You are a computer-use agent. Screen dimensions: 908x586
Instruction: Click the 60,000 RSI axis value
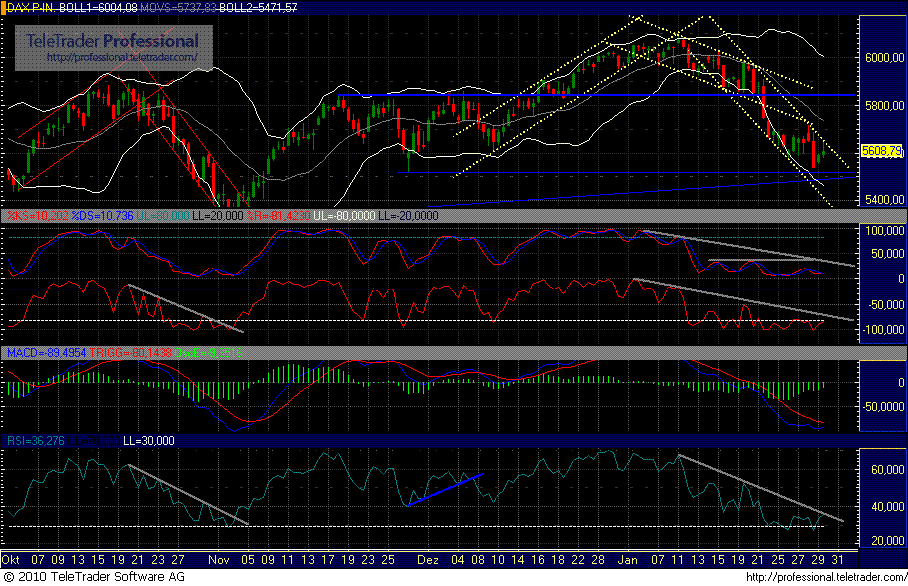click(x=887, y=470)
